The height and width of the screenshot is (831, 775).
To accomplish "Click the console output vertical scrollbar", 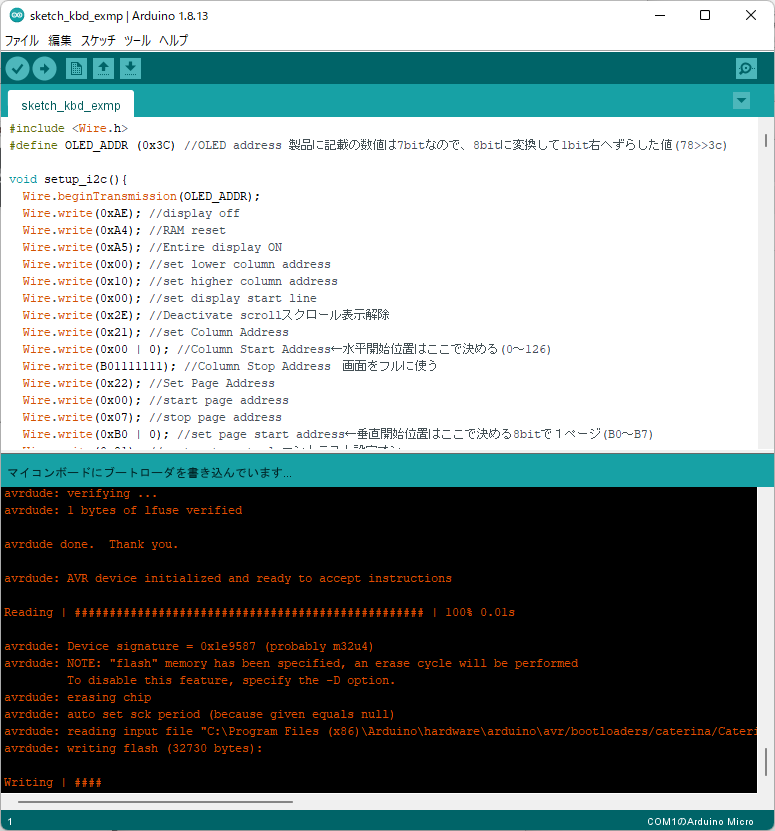I will point(766,762).
